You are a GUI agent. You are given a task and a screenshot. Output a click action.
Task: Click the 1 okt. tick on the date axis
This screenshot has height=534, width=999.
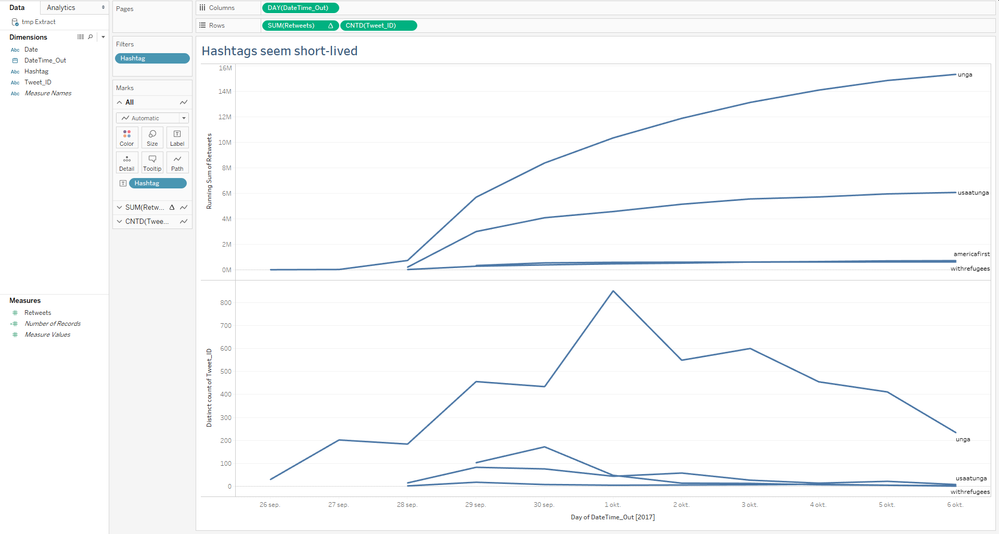612,505
